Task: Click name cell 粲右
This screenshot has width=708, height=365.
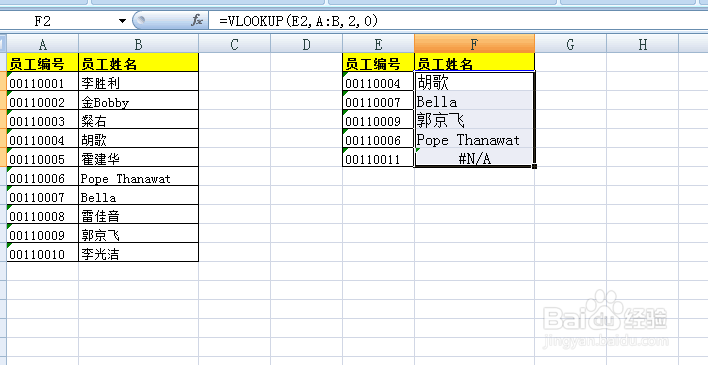Action: point(139,119)
